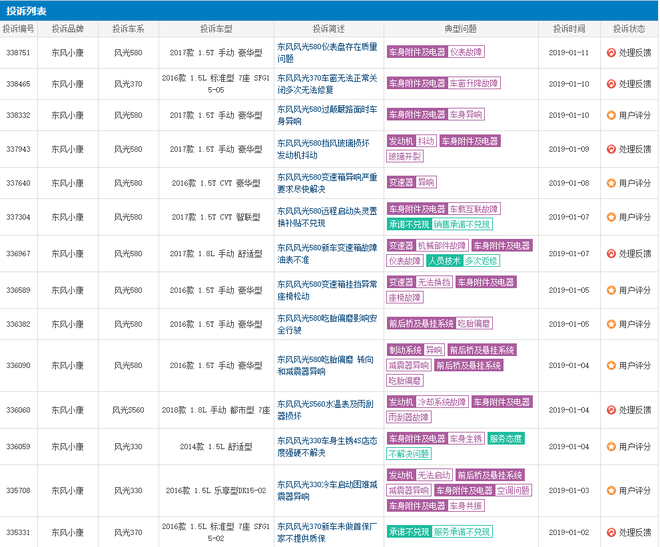Click 仪表故障 tag in row 338751
Screen dimensions: 660x547
coord(466,52)
